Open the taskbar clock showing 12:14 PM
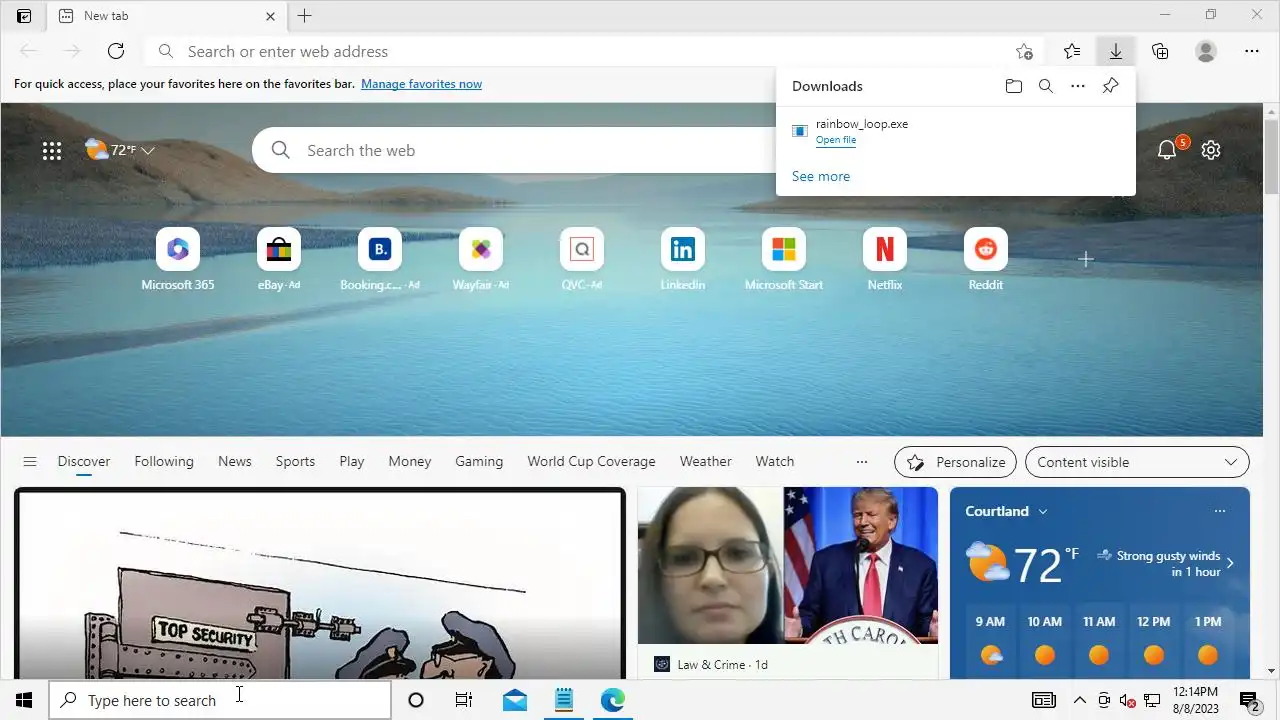The height and width of the screenshot is (720, 1280). [x=1196, y=700]
